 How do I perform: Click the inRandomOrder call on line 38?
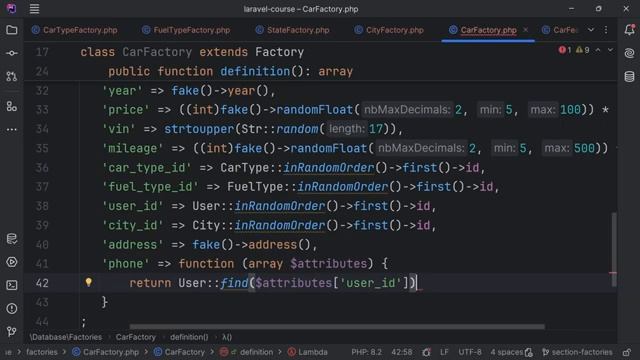click(280, 206)
